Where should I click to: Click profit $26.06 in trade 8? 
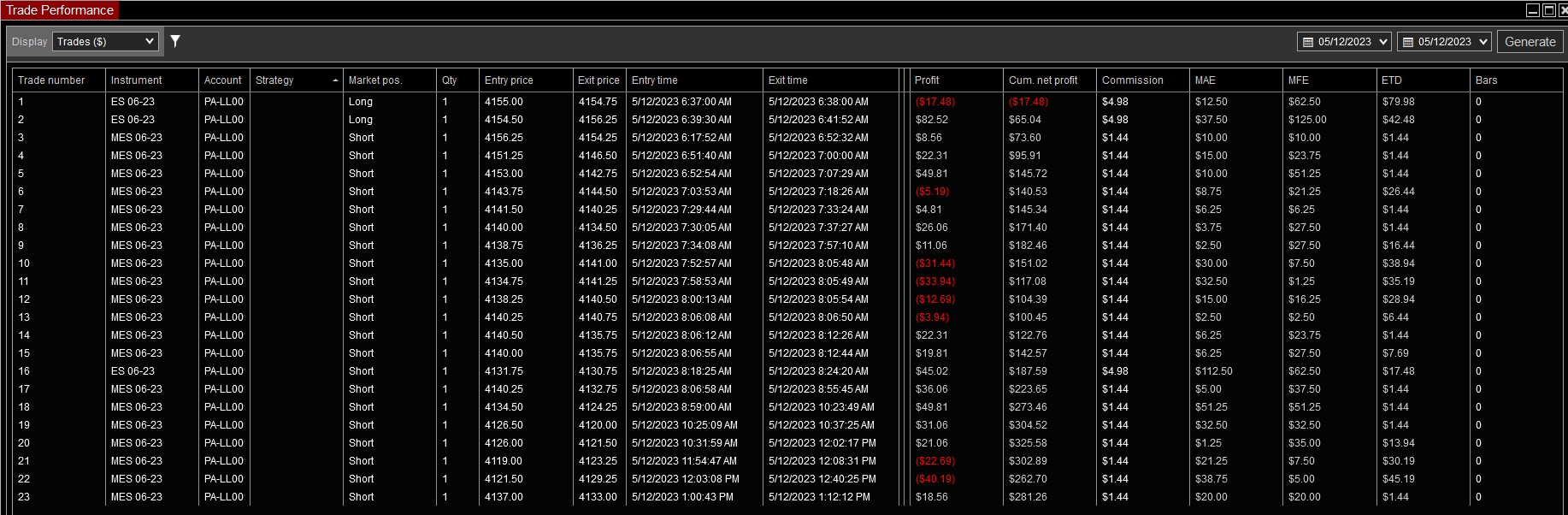(931, 228)
